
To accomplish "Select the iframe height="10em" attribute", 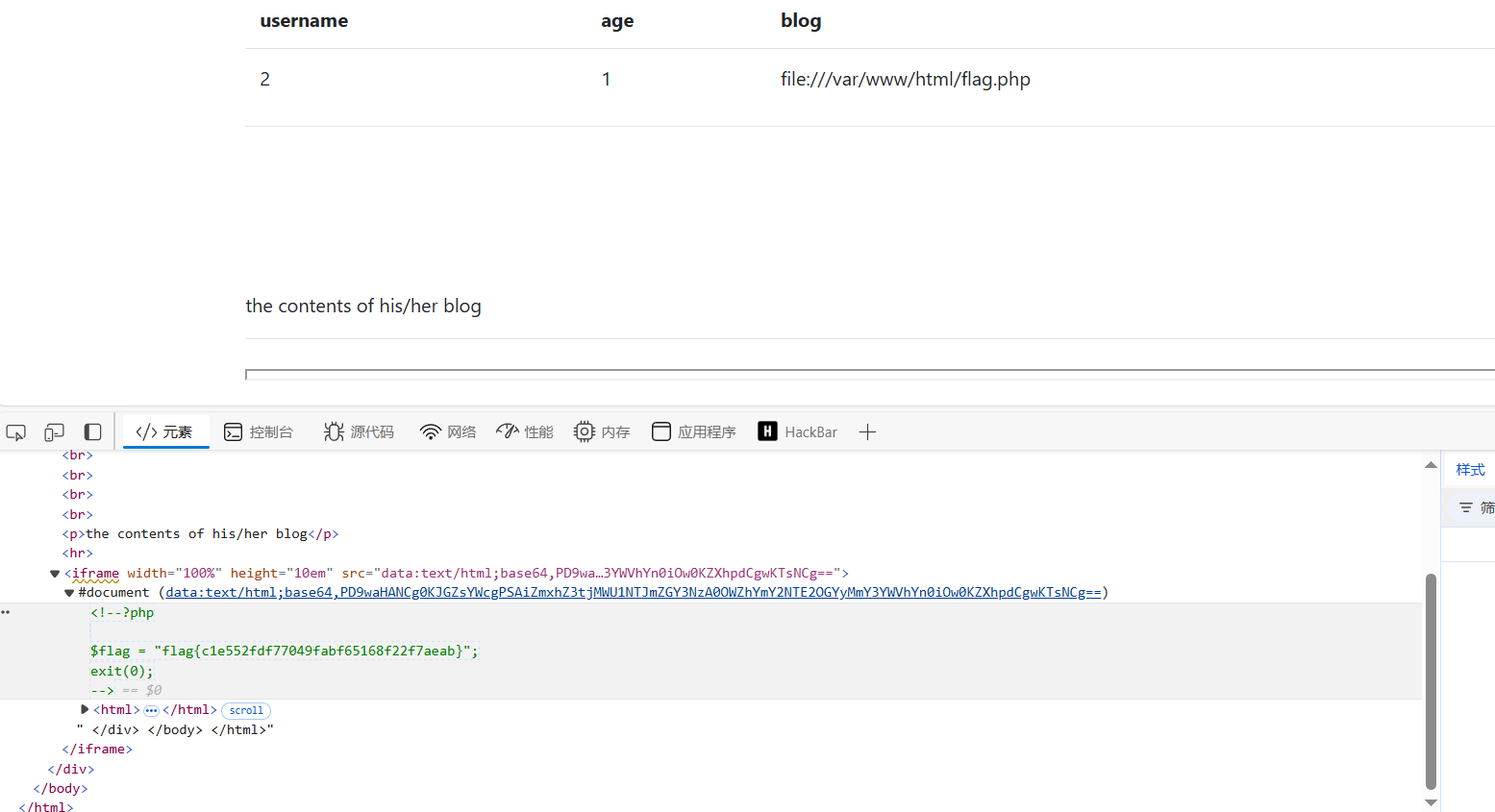I will (x=282, y=574).
